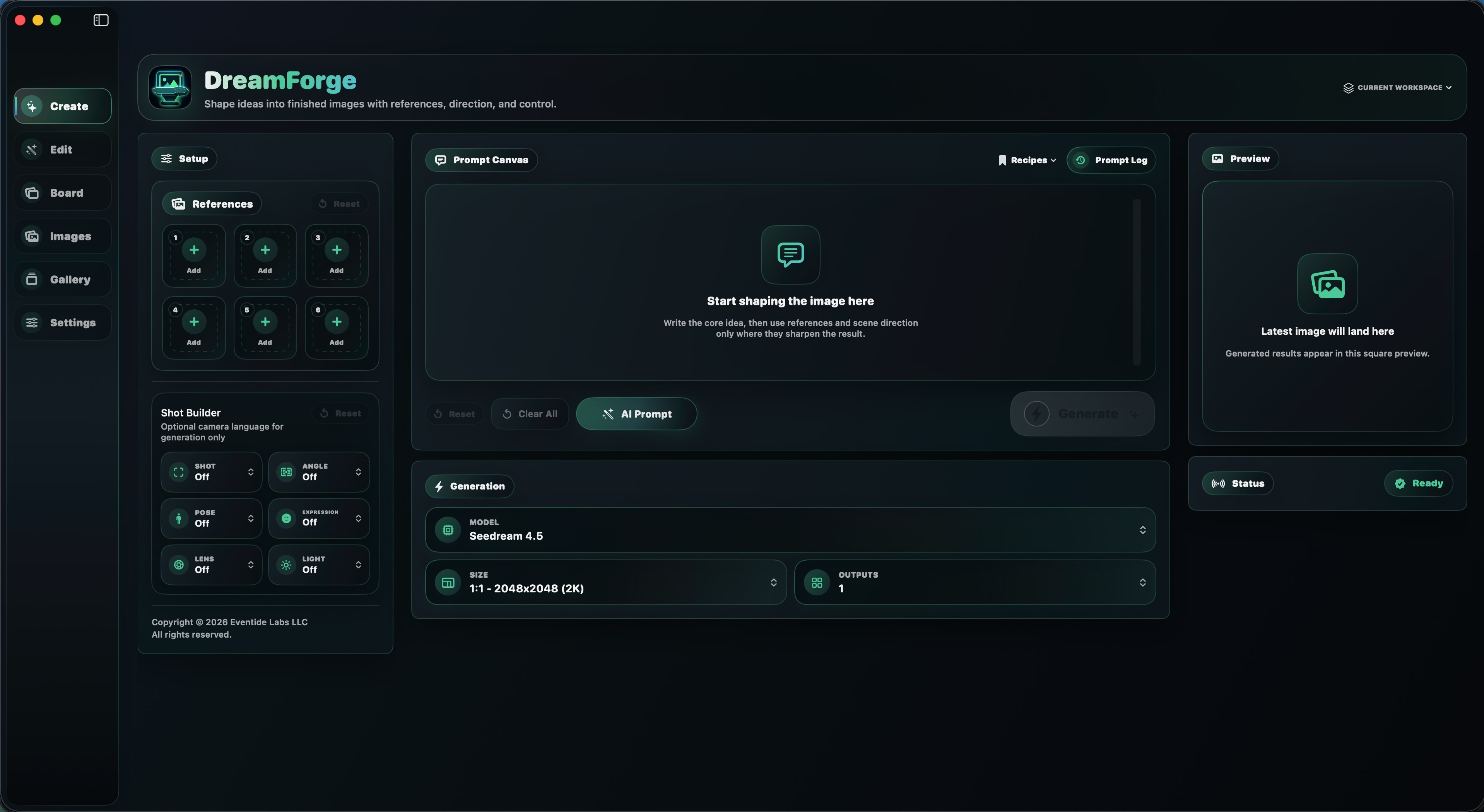
Task: Open the Size 1:1 2048x2048 dropdown
Action: [606, 583]
